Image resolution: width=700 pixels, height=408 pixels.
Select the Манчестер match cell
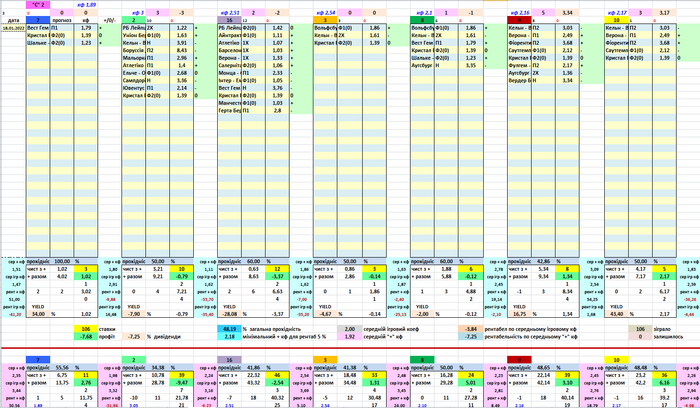(x=229, y=103)
